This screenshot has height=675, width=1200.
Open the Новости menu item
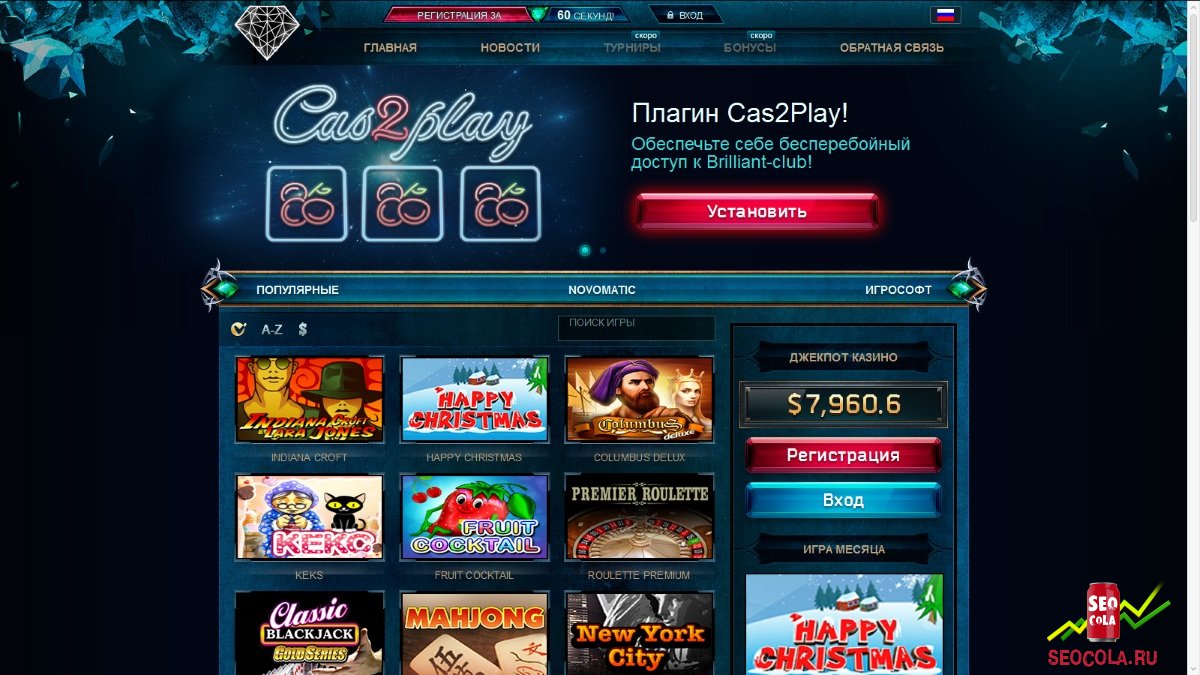(x=510, y=47)
